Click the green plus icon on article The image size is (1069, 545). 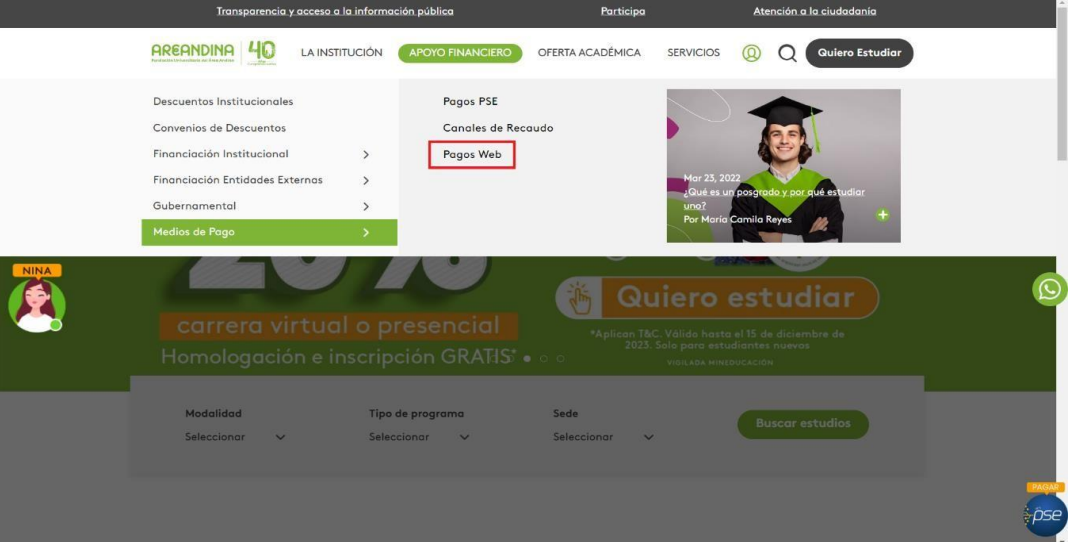[882, 215]
